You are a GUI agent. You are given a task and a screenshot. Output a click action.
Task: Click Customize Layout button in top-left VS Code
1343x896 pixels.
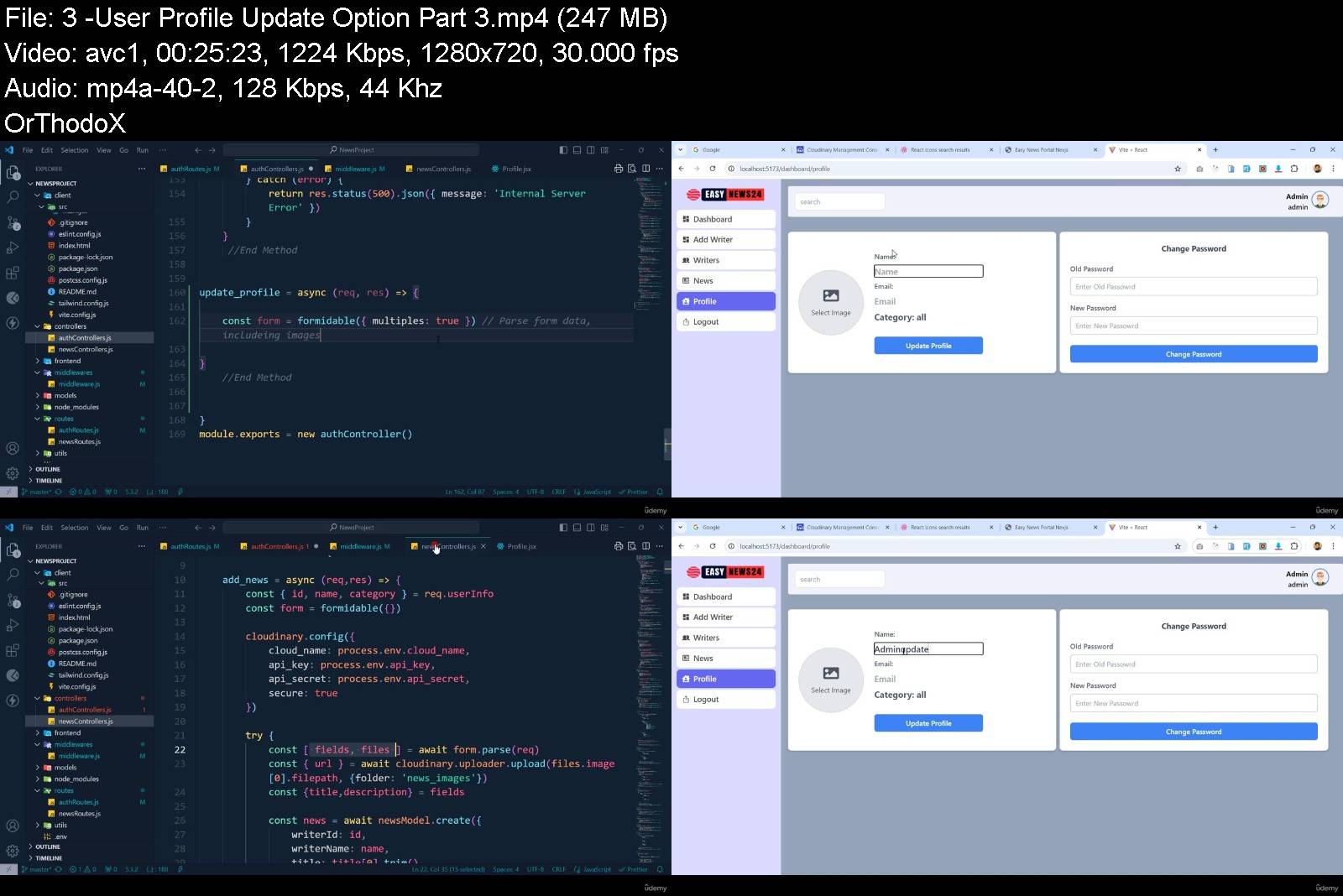[x=604, y=150]
